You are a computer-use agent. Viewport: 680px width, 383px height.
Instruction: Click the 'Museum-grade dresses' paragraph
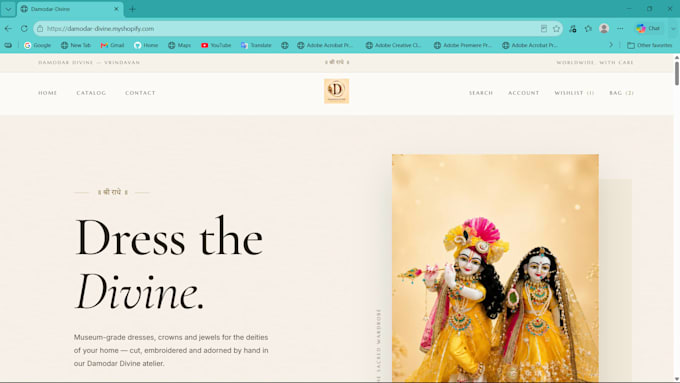tap(171, 350)
